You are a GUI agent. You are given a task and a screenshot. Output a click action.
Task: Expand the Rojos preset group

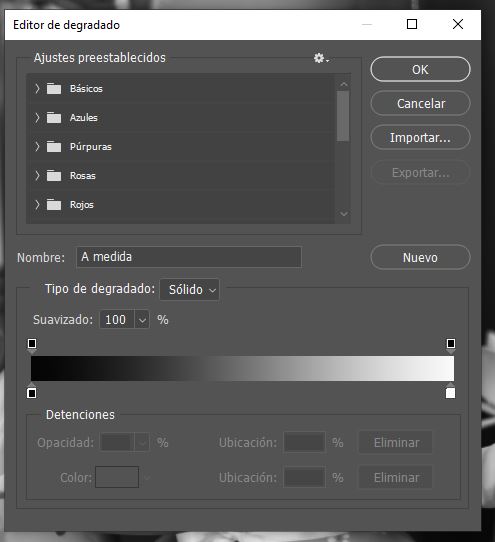tap(37, 205)
